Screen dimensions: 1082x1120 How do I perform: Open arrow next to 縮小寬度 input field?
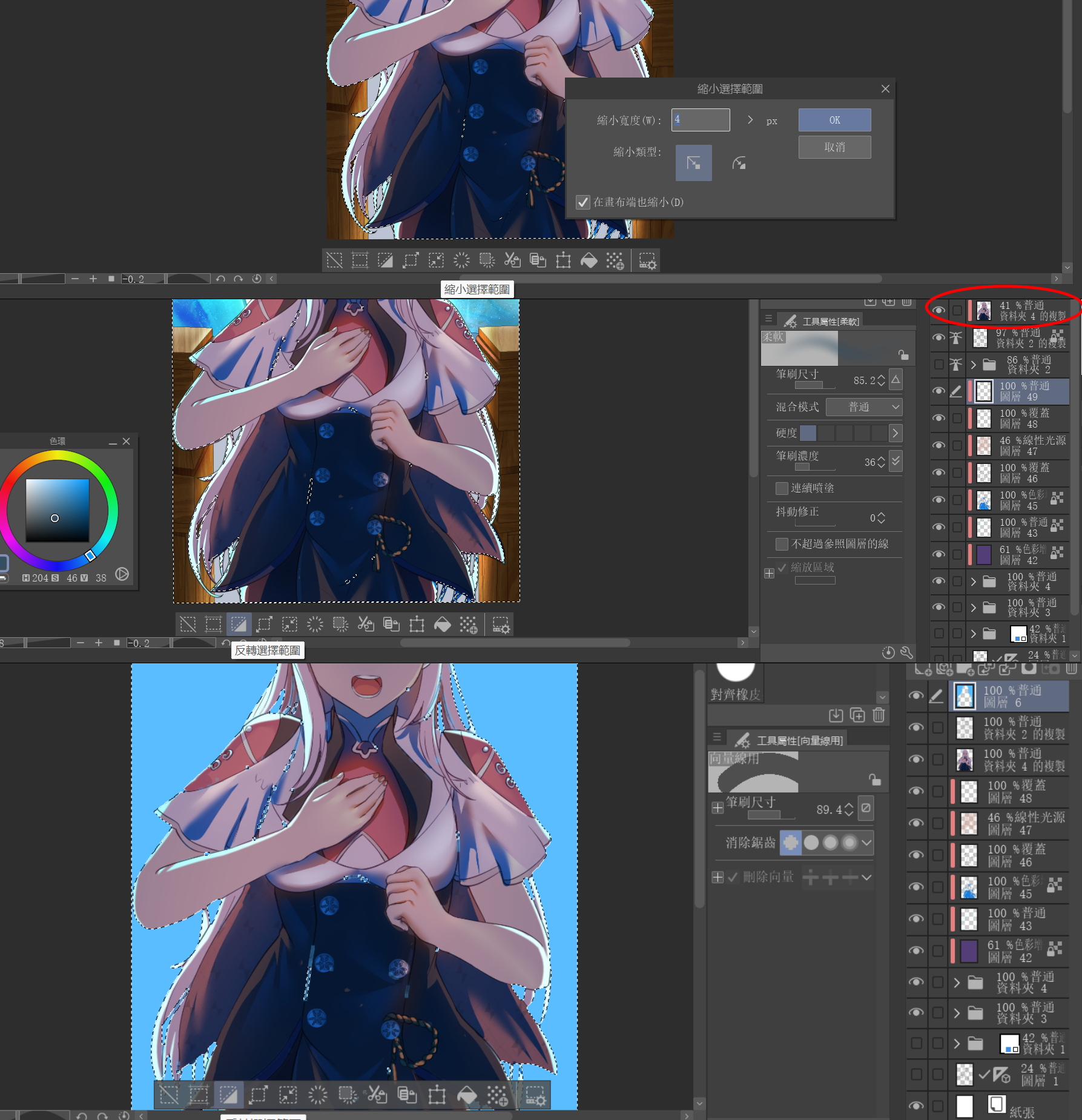pyautogui.click(x=750, y=120)
